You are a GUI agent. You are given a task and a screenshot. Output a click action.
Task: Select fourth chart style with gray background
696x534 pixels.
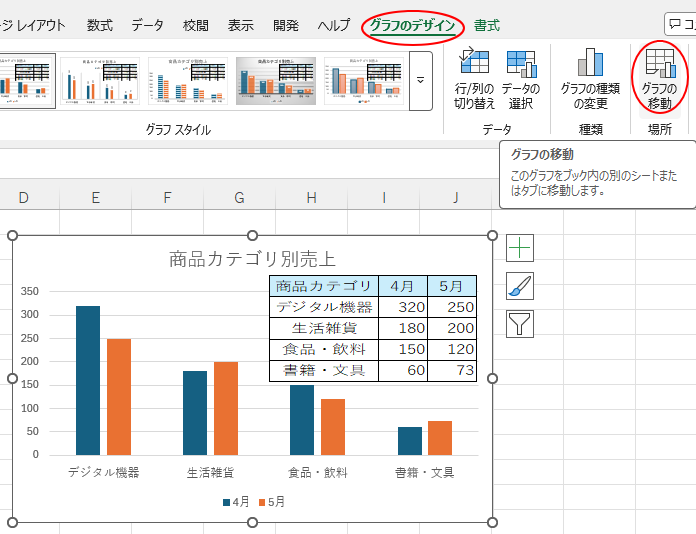pyautogui.click(x=276, y=81)
